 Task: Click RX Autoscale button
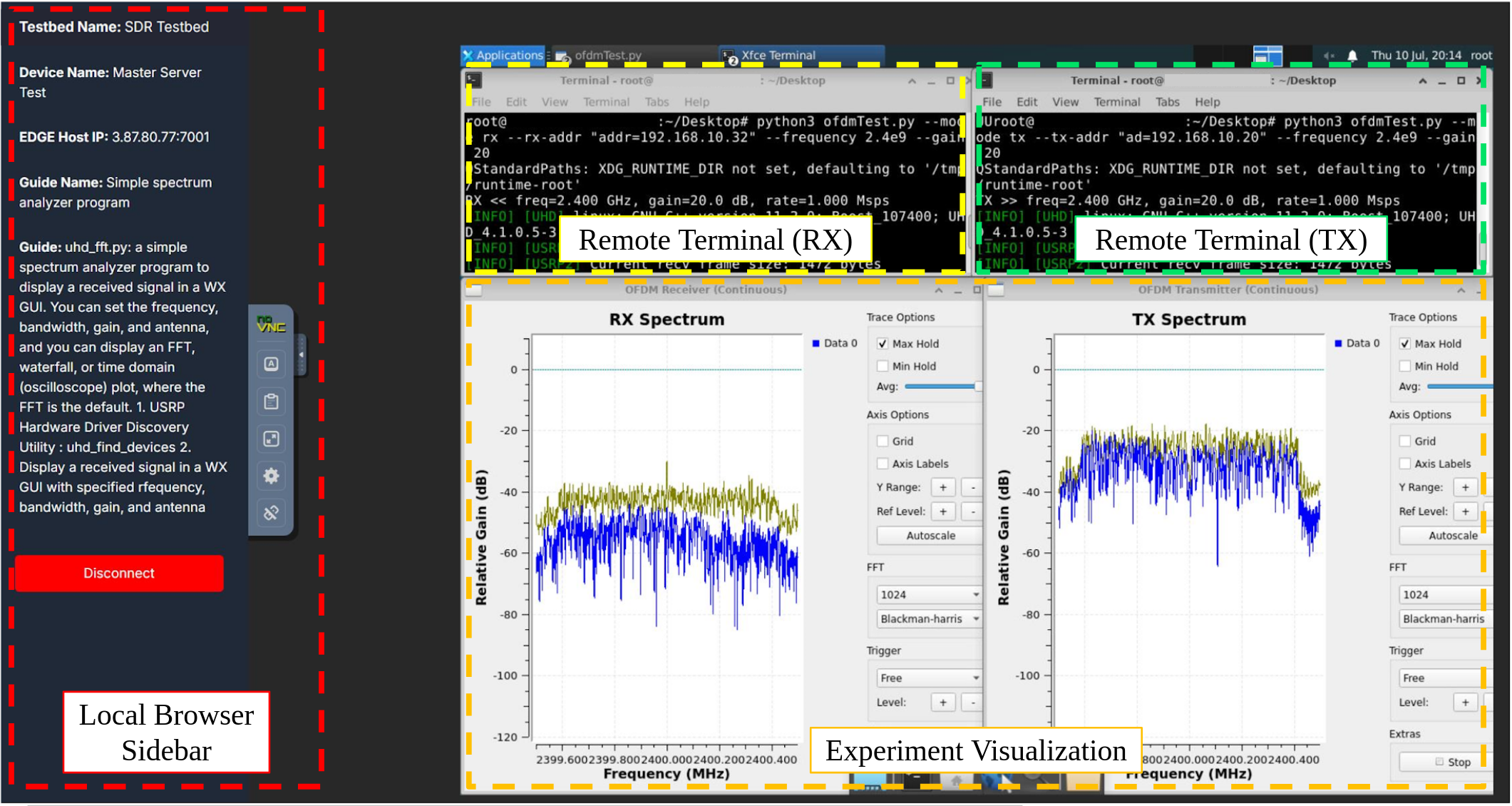tap(930, 536)
